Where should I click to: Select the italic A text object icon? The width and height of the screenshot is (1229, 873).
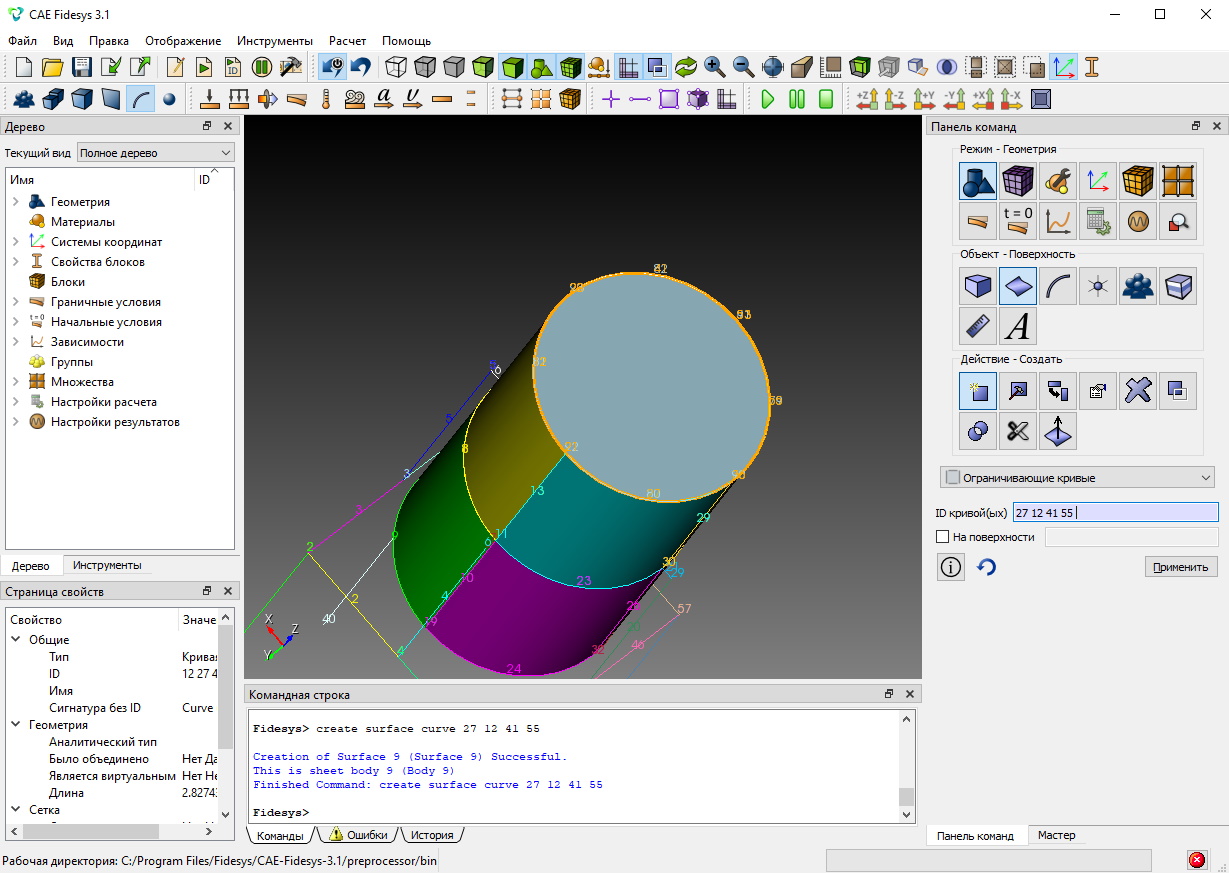click(x=1018, y=327)
